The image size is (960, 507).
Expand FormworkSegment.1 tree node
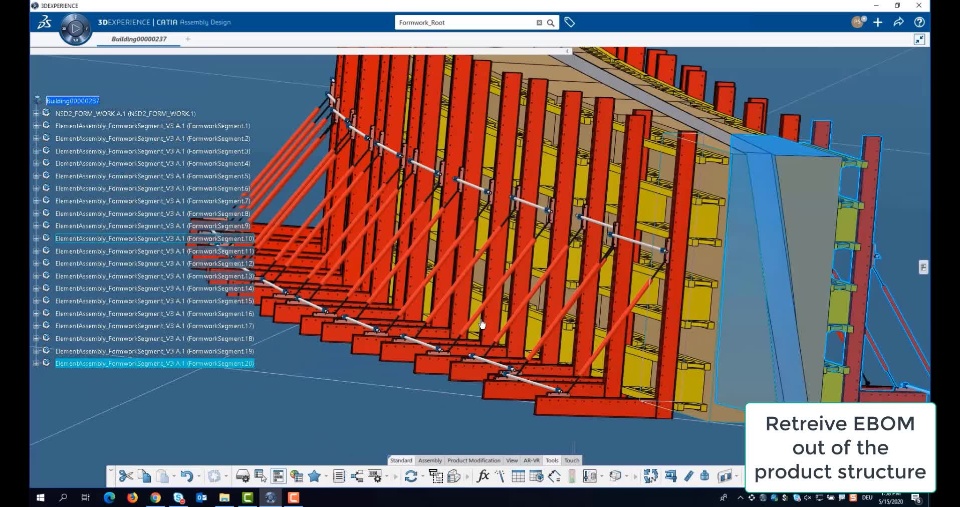tap(36, 126)
